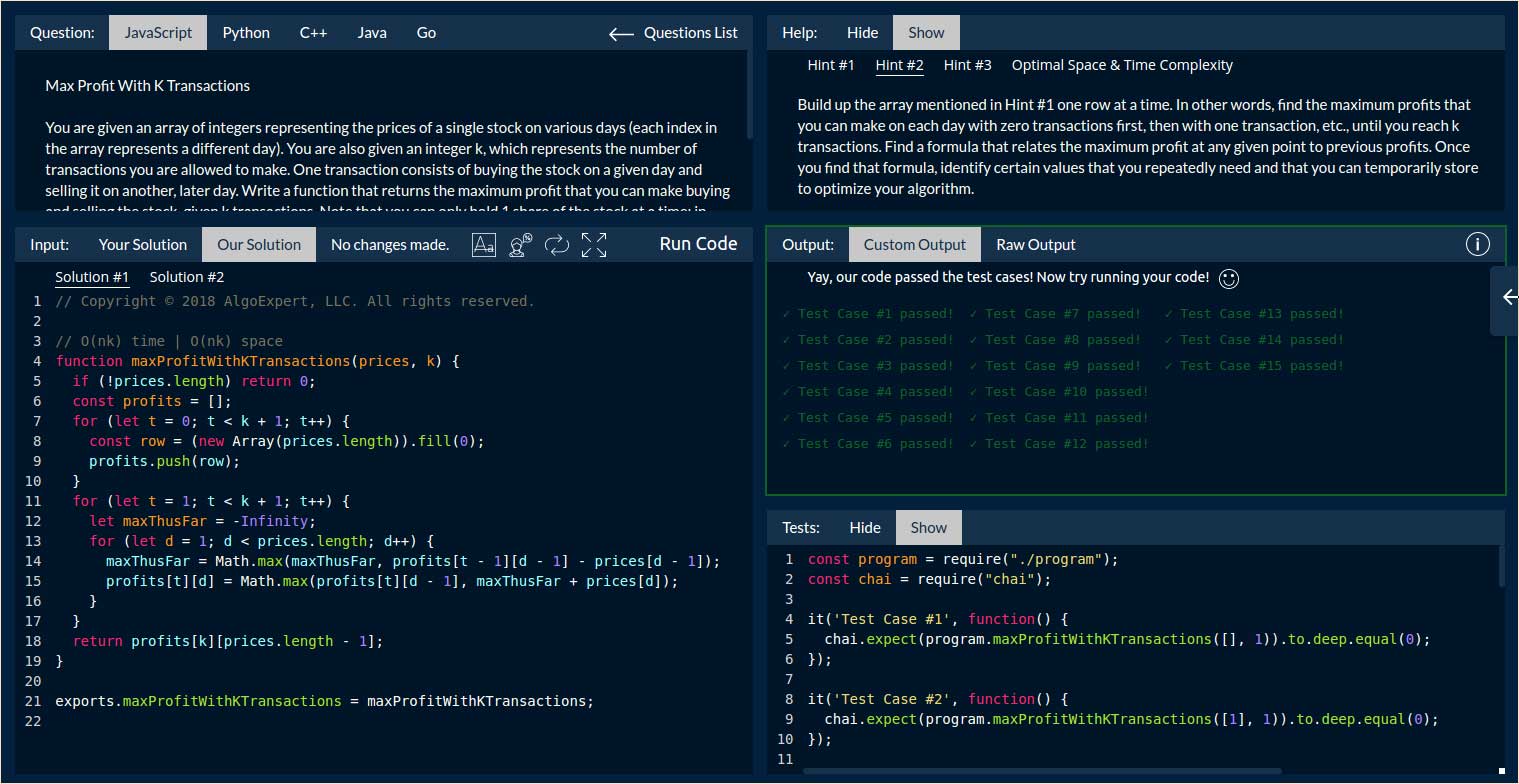Click the exports.maxProfitWithKTransactions code line

324,701
